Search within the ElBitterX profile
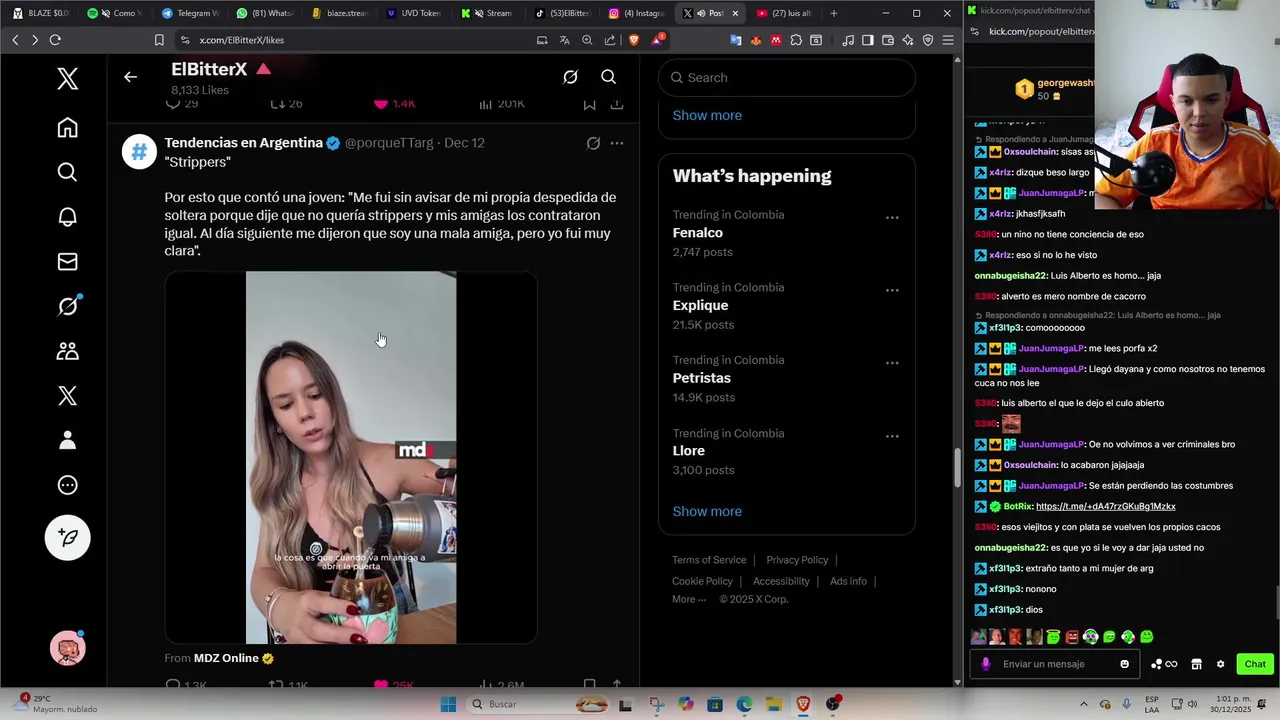The width and height of the screenshot is (1280, 720). pyautogui.click(x=608, y=77)
